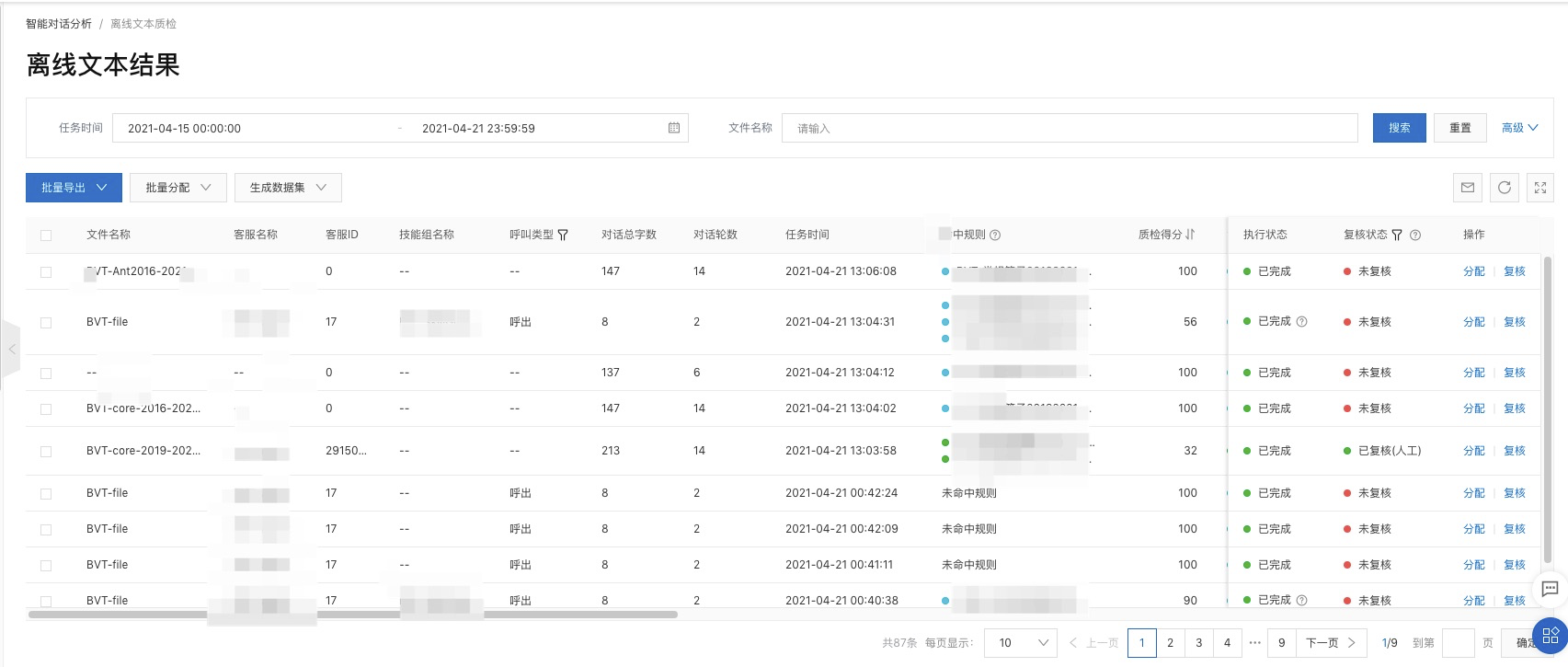The width and height of the screenshot is (1568, 667).
Task: Open the 生成数据集 dropdown
Action: click(x=288, y=188)
